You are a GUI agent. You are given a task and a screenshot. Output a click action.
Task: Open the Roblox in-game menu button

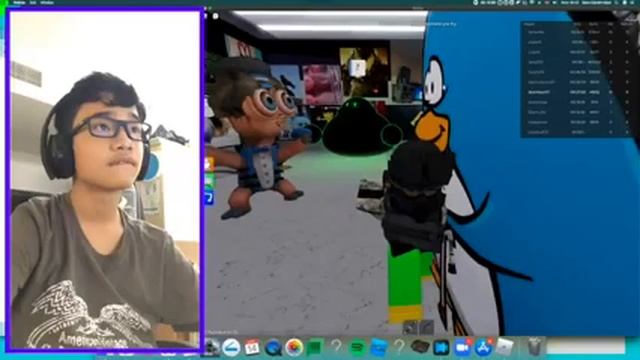click(x=216, y=16)
